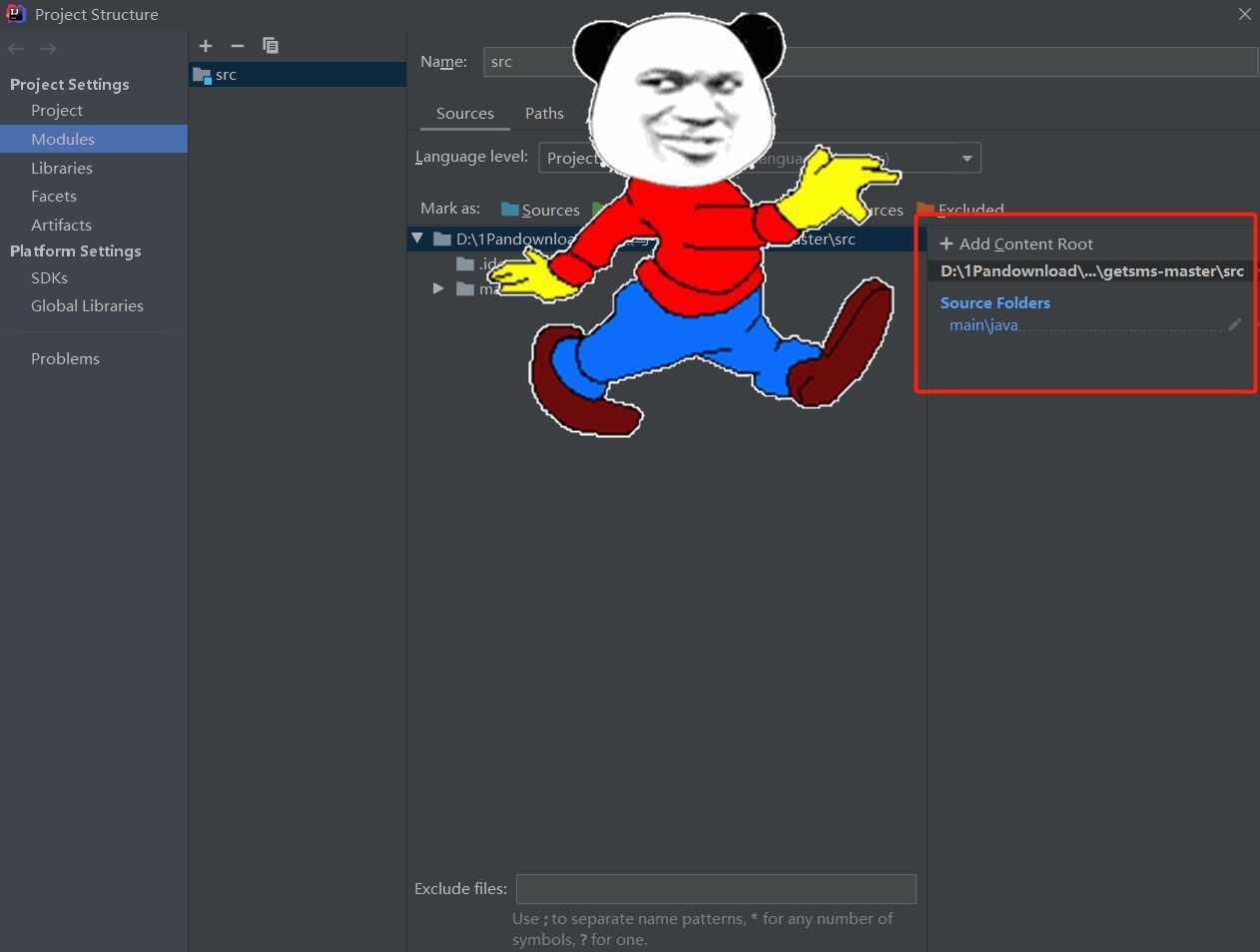Click the Exclude files input field
This screenshot has width=1260, height=952.
click(x=716, y=889)
